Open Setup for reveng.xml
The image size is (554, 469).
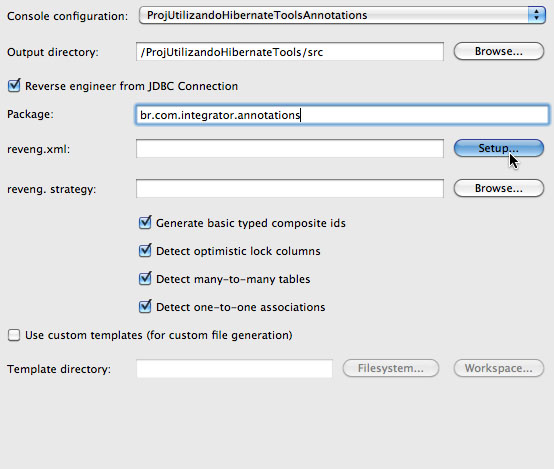pyautogui.click(x=499, y=148)
